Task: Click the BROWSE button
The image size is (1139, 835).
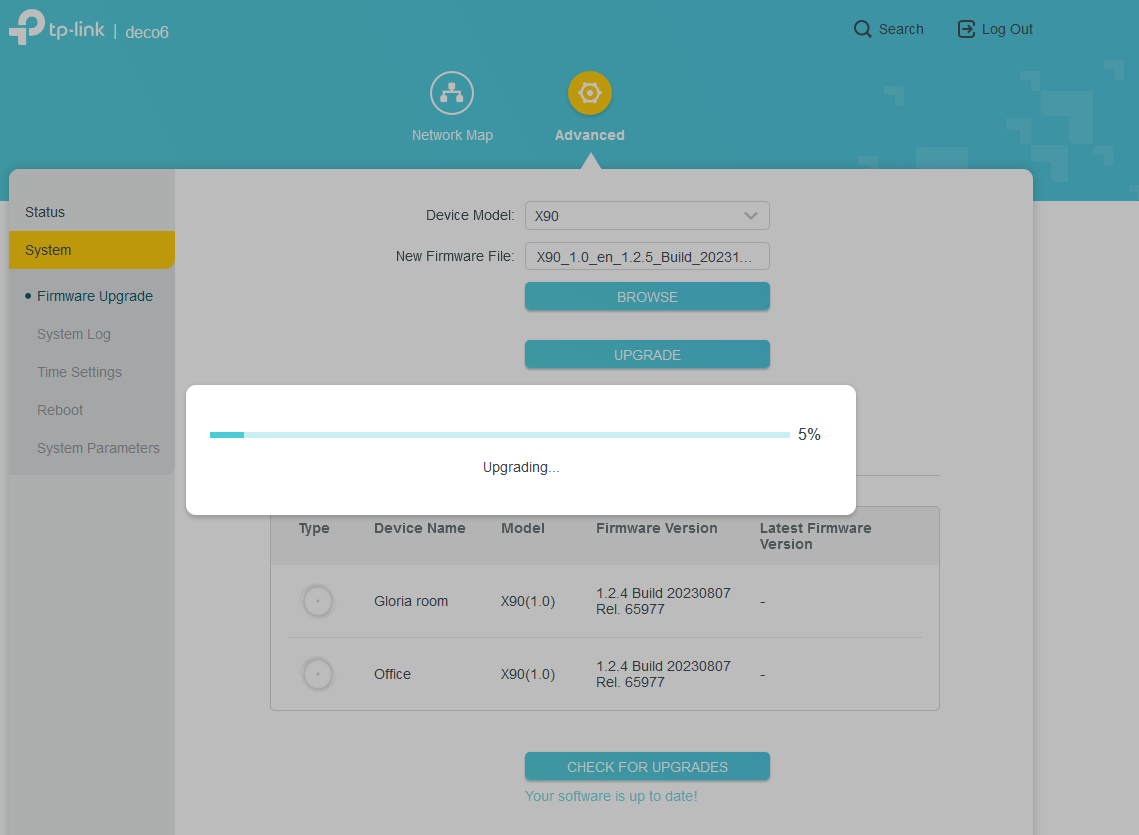Action: pos(647,296)
